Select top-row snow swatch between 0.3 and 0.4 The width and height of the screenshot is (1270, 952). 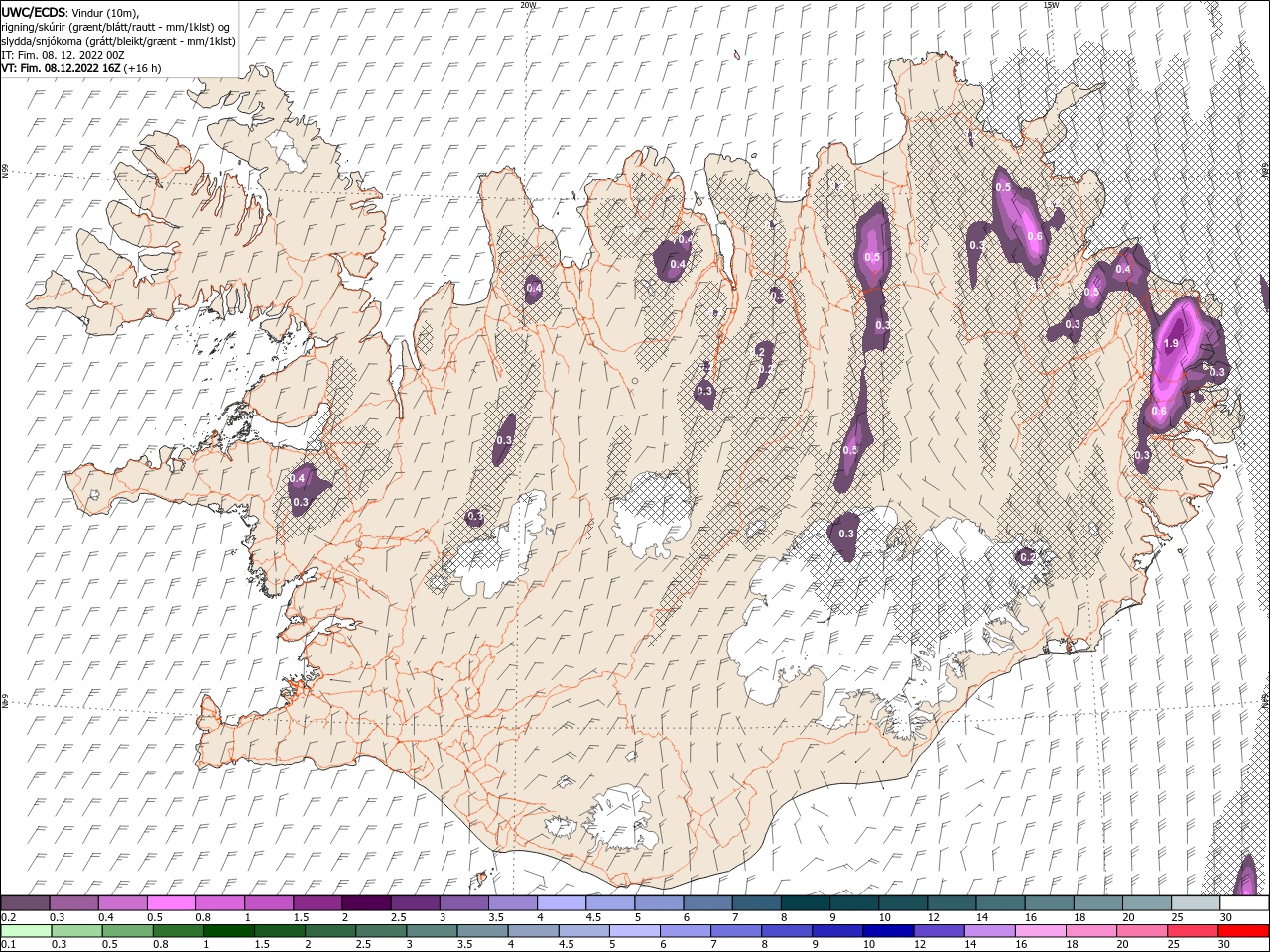pos(73,903)
